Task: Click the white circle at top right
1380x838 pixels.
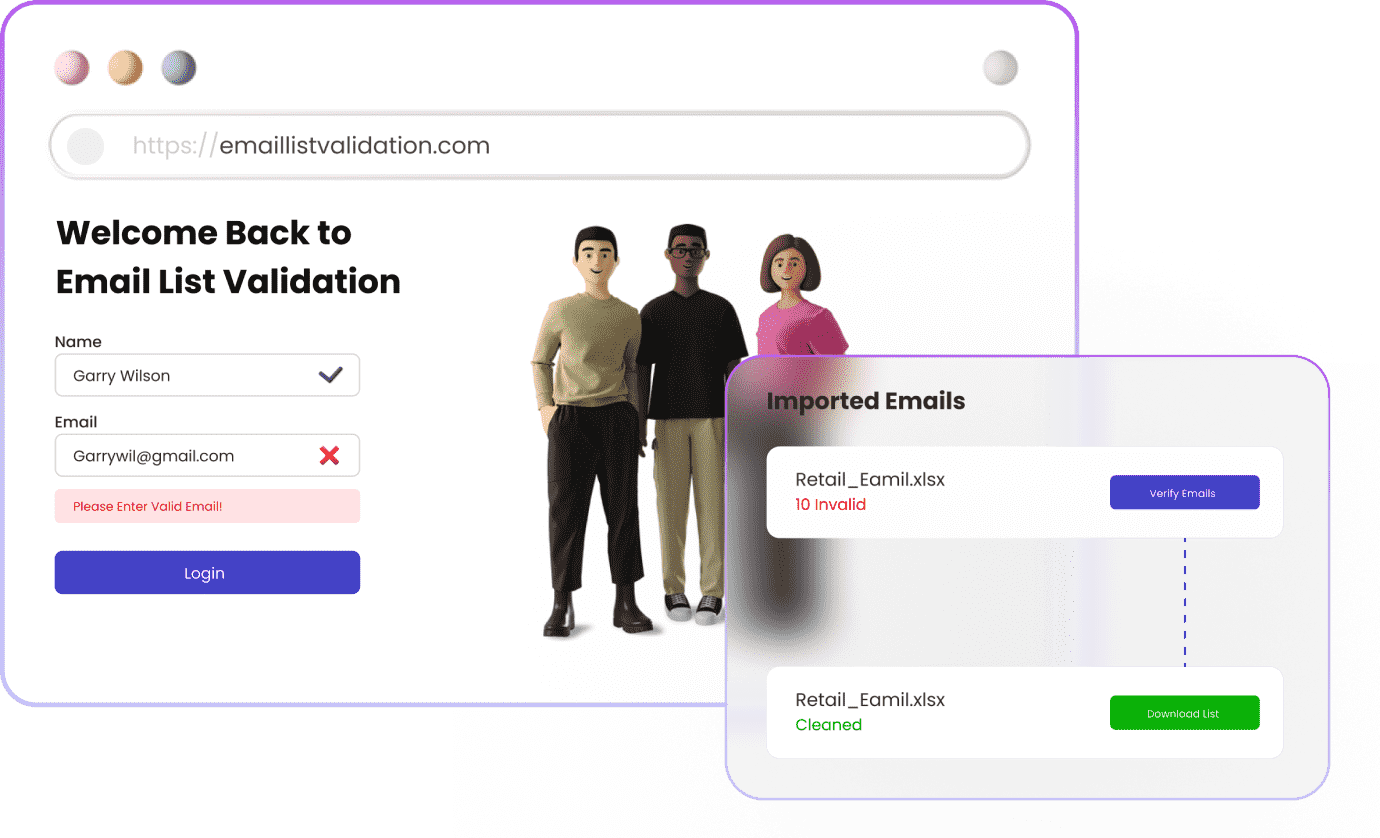Action: (x=1000, y=68)
